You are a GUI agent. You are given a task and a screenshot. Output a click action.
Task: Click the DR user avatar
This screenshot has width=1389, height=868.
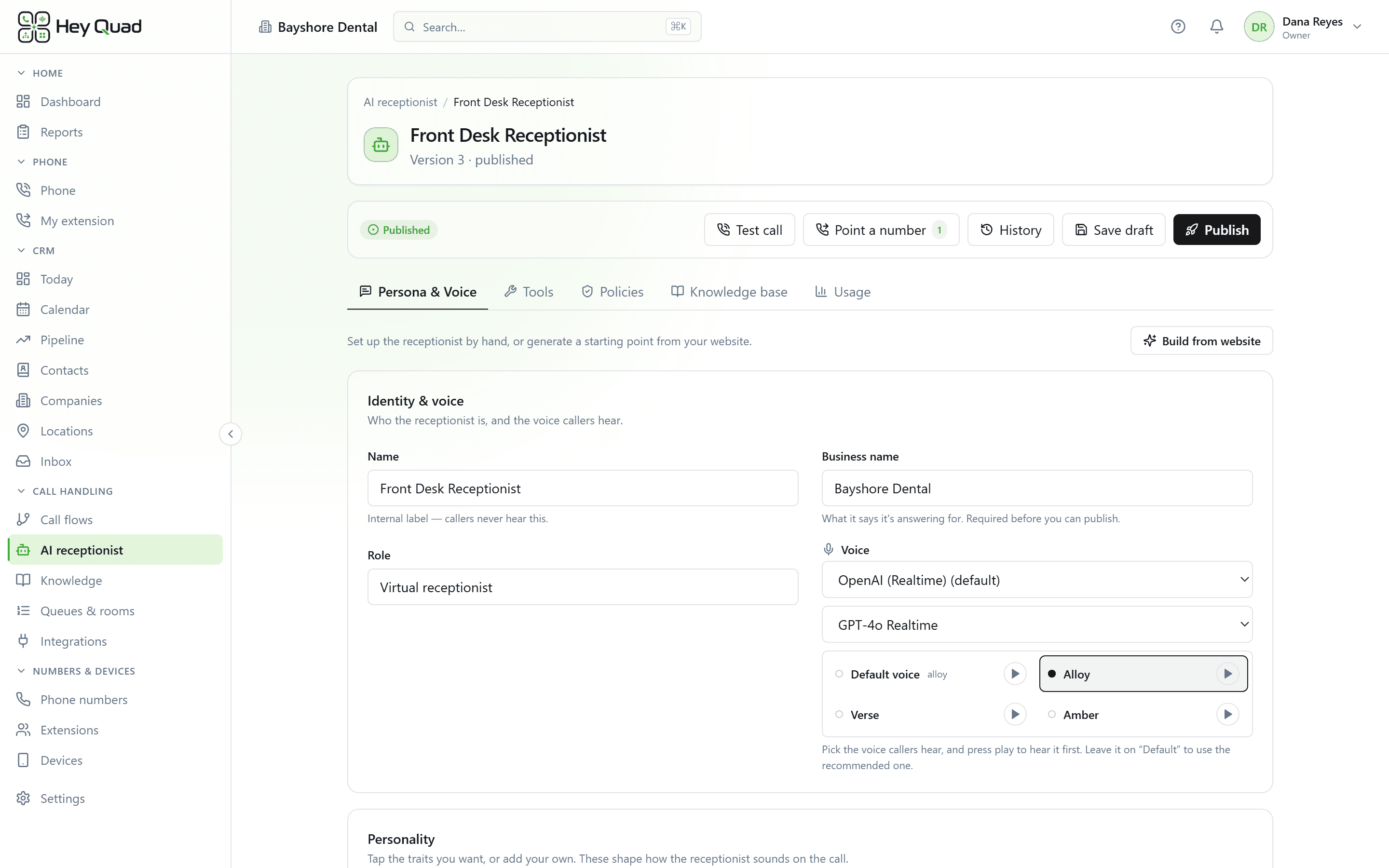(1259, 27)
